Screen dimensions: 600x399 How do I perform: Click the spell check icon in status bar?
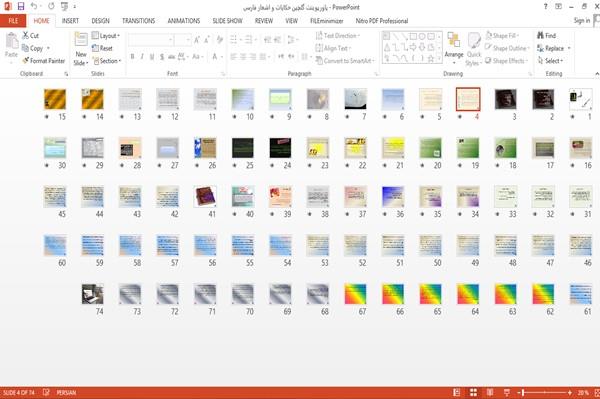[x=46, y=392]
